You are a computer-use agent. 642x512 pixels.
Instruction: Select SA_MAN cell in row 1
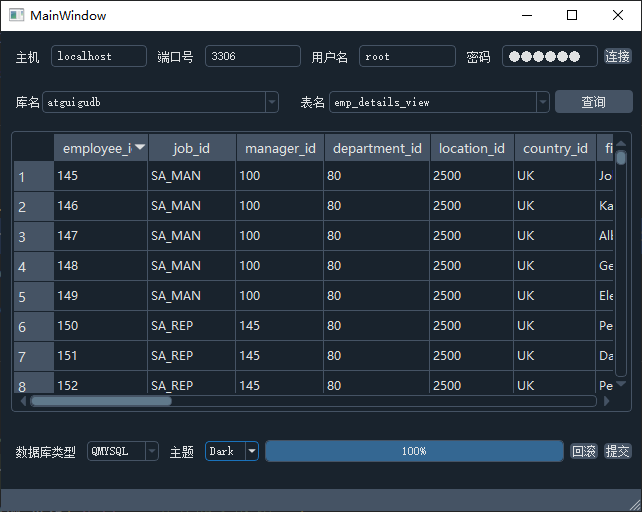point(192,176)
